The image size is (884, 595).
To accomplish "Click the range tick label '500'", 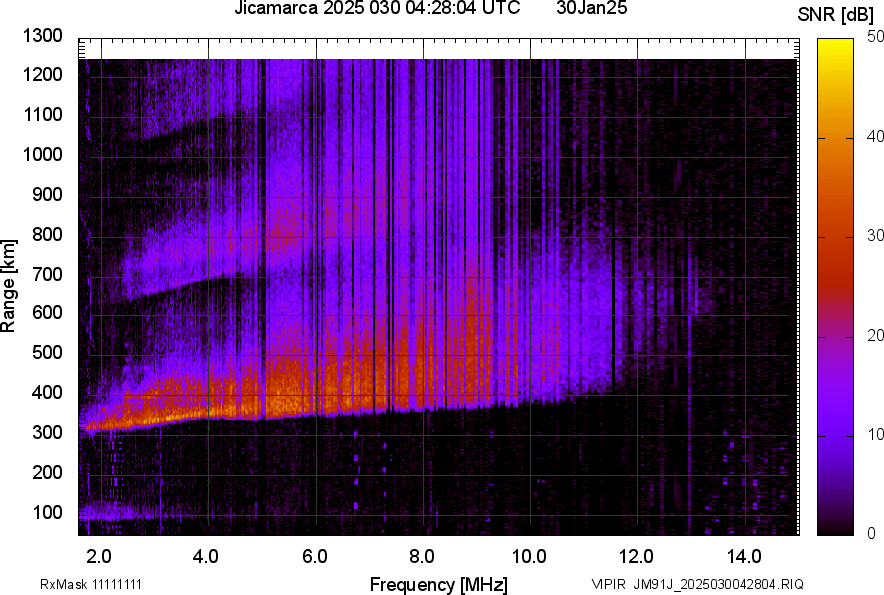I will tap(47, 352).
